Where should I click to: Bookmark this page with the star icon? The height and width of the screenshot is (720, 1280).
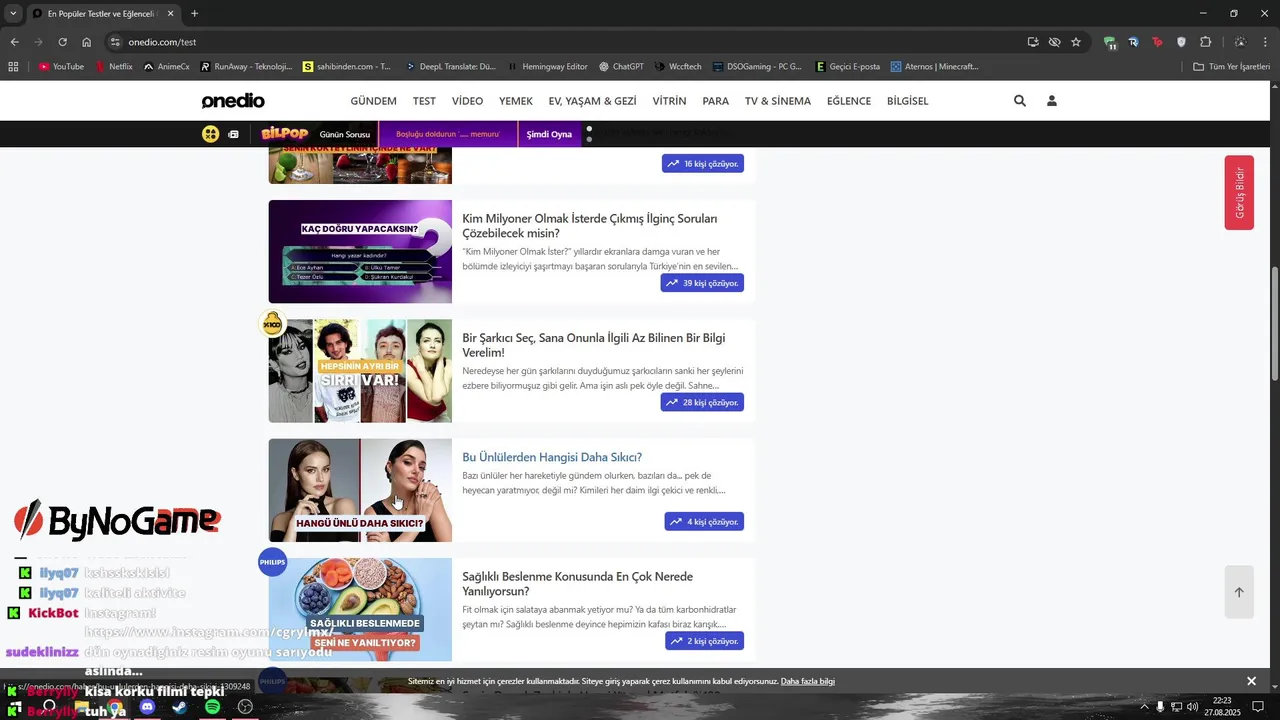[x=1076, y=42]
